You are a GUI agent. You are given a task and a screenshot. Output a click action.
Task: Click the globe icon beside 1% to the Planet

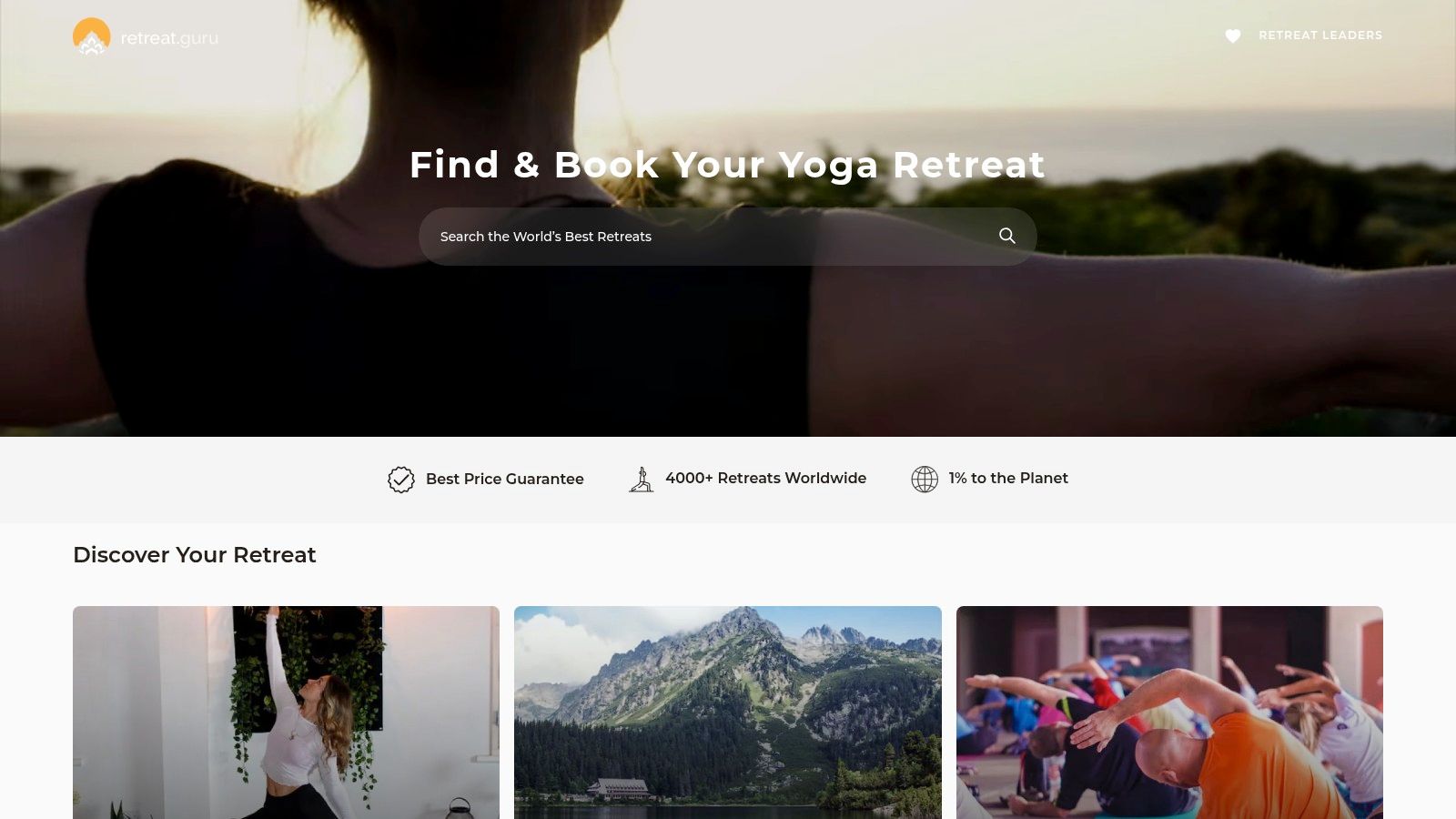pyautogui.click(x=925, y=479)
